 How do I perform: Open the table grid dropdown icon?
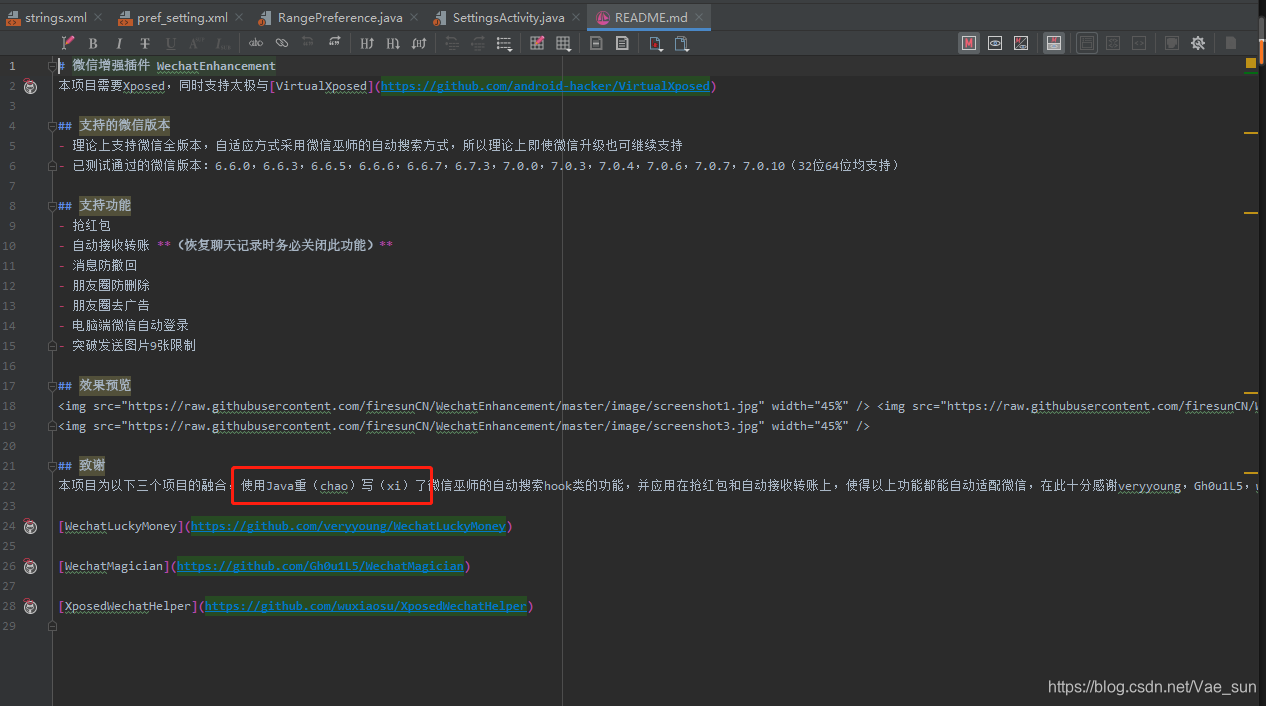[564, 43]
